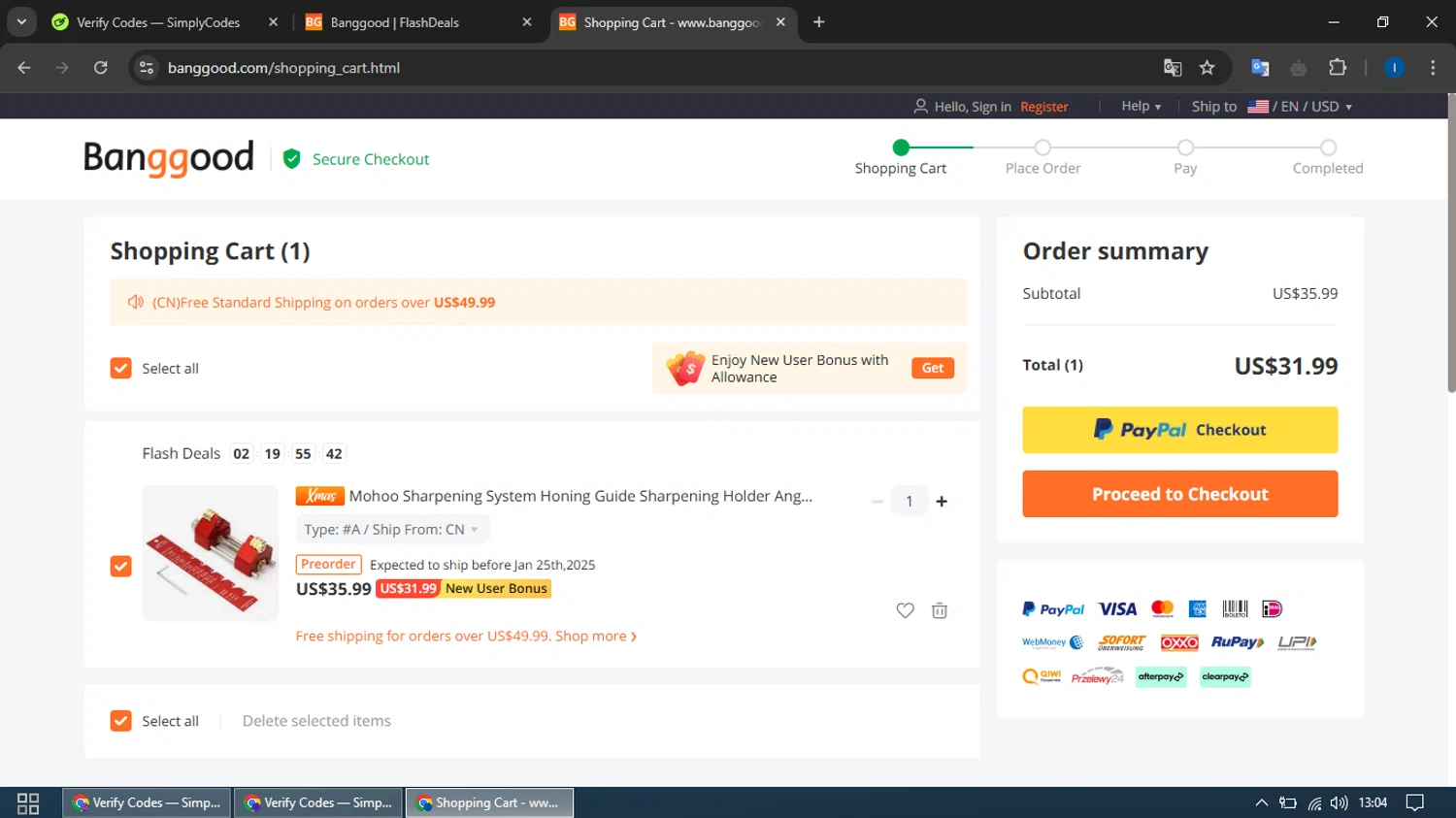The image size is (1456, 818).
Task: Click the Mastercard payment logo
Action: coord(1162,608)
